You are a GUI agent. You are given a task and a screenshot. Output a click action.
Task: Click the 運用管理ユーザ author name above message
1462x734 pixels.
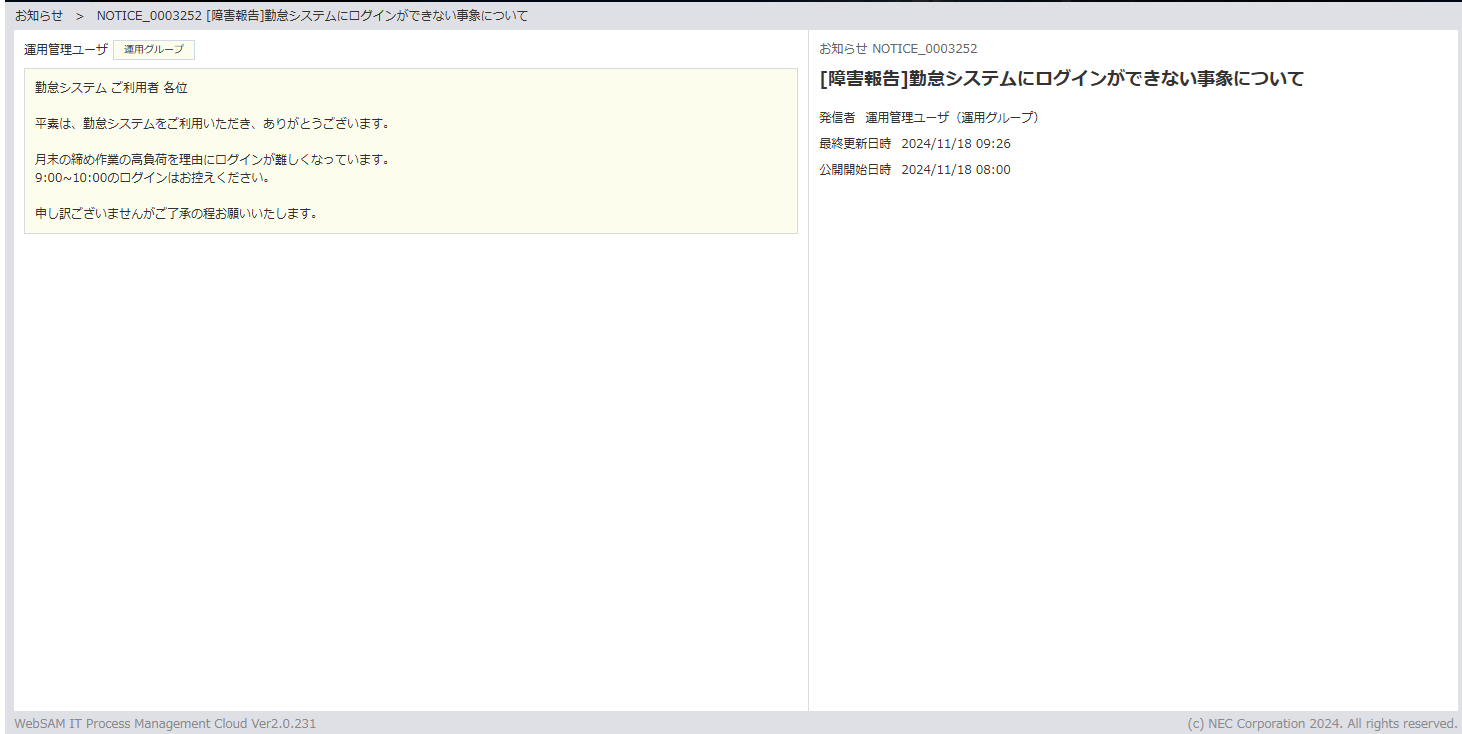click(66, 49)
